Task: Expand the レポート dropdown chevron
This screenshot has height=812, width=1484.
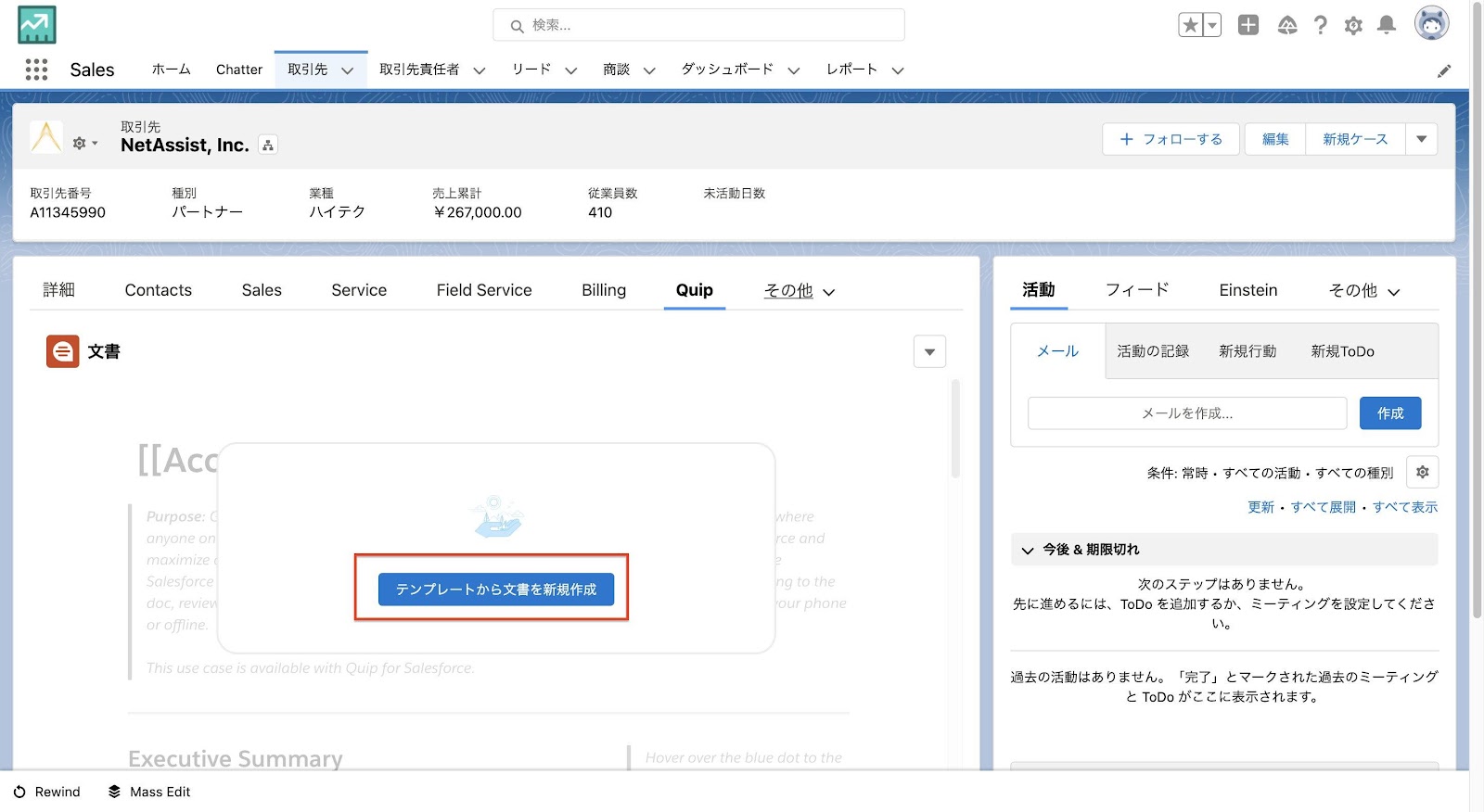Action: coord(898,70)
